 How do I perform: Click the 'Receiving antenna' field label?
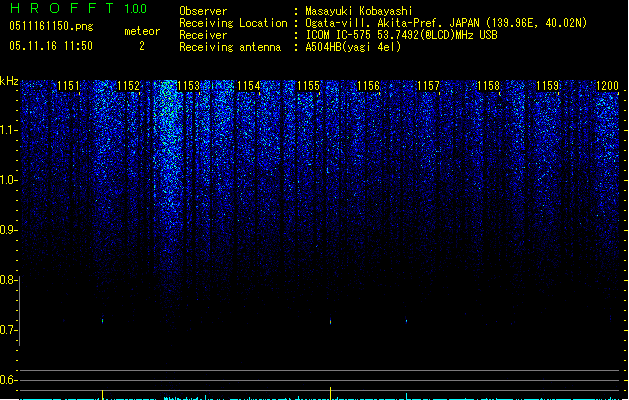(x=230, y=47)
